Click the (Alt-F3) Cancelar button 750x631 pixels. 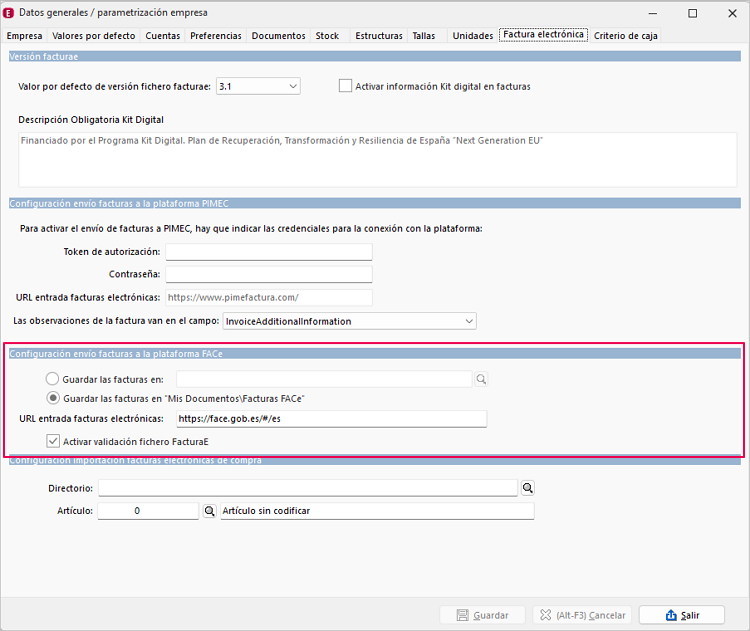point(582,615)
